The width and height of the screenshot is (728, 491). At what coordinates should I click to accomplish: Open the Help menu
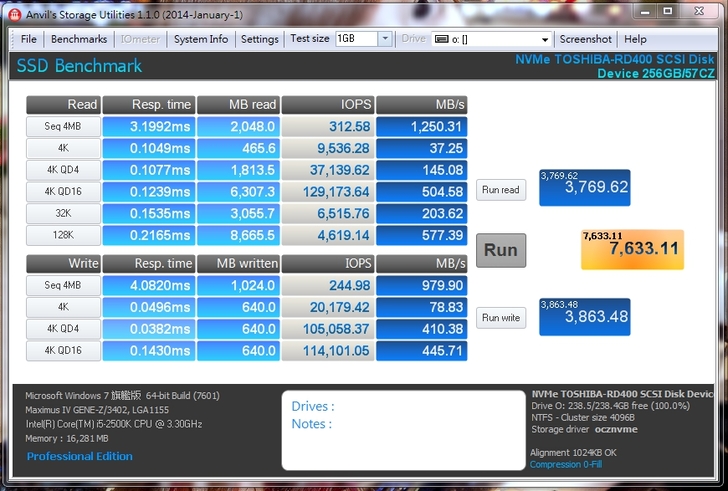click(635, 39)
